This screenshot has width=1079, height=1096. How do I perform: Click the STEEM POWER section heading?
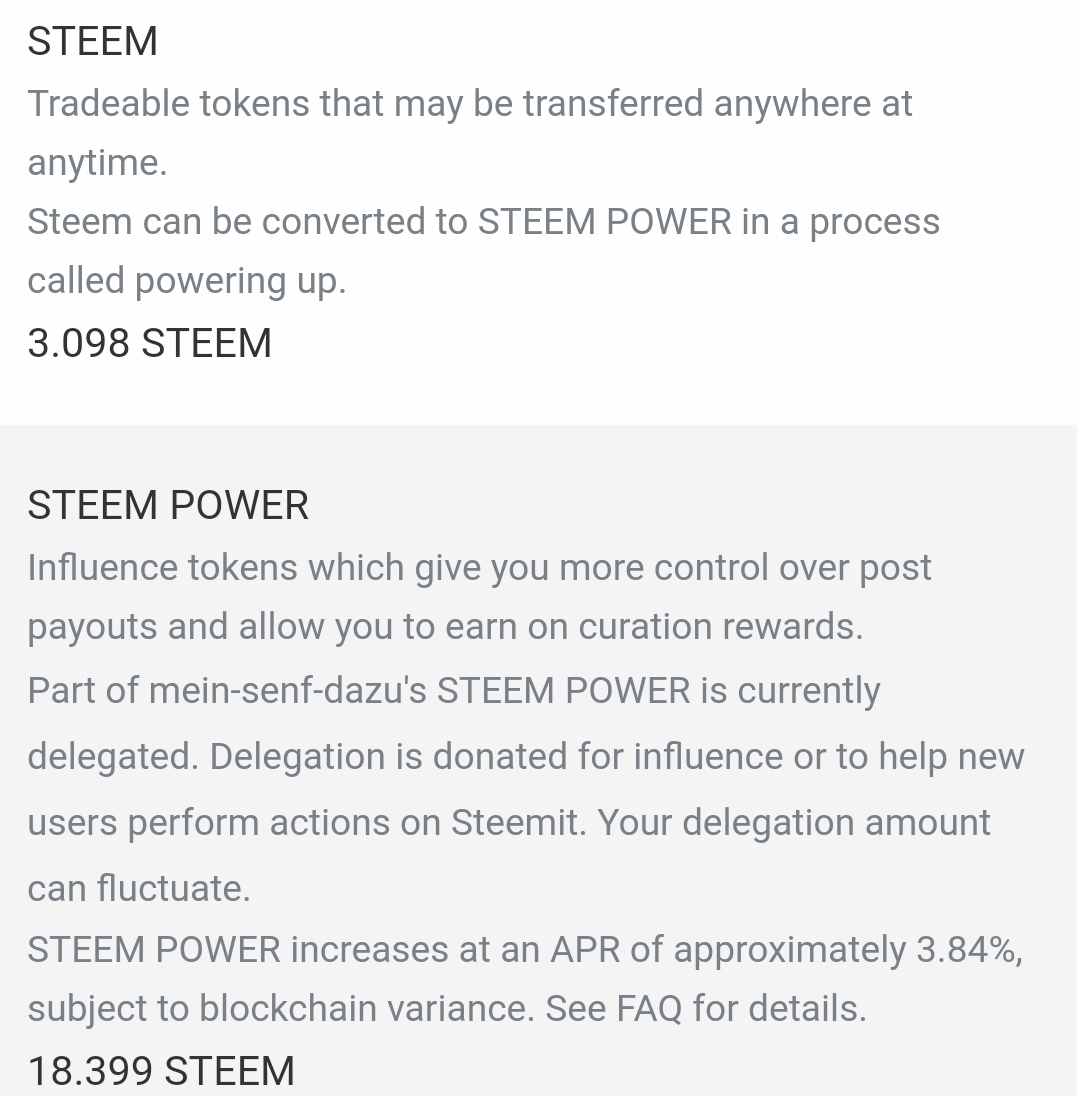click(167, 505)
